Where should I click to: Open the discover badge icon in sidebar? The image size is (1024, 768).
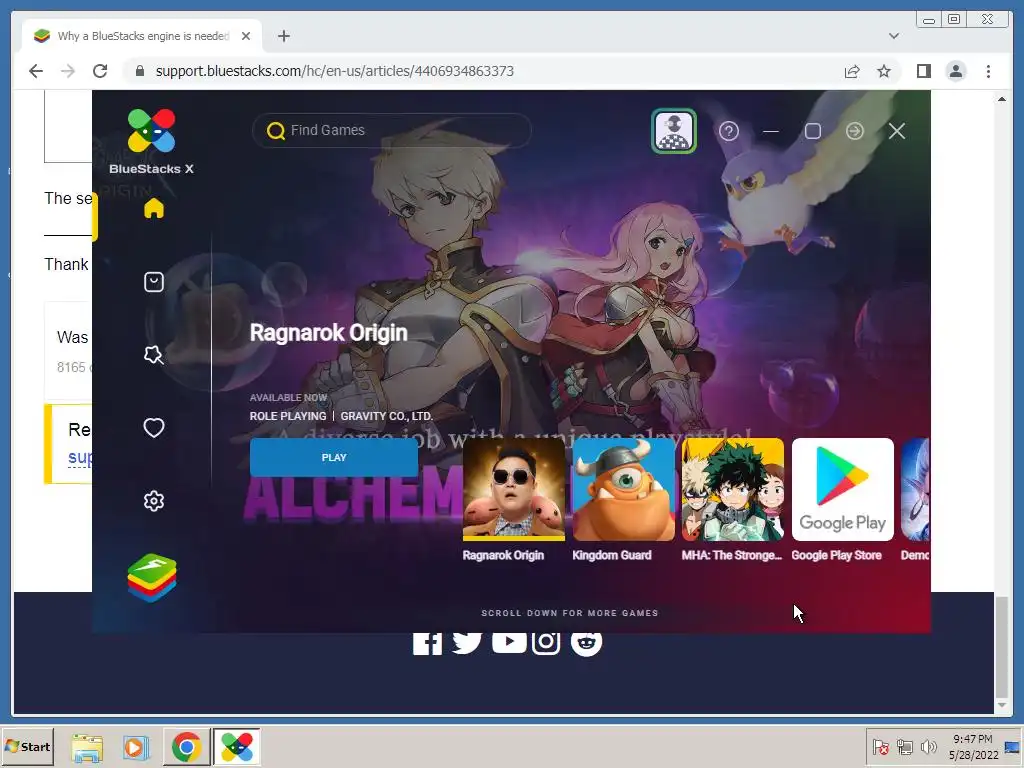coord(153,355)
